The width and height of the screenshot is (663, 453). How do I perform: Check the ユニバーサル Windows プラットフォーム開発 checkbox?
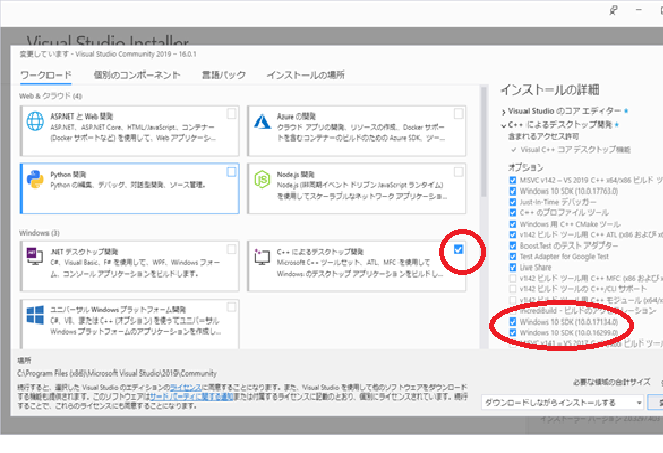pos(231,307)
